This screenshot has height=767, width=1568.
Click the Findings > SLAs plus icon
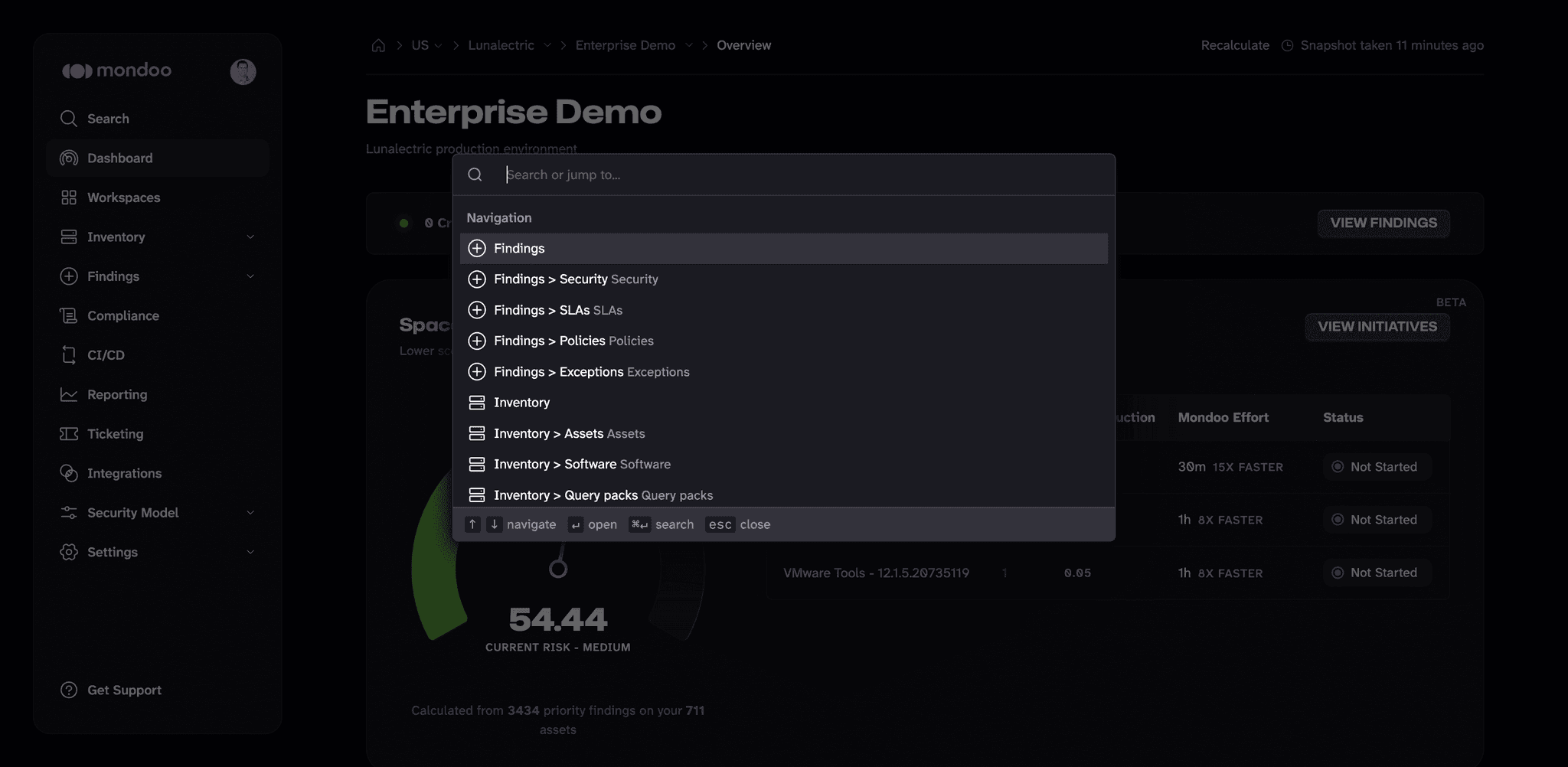click(x=477, y=310)
